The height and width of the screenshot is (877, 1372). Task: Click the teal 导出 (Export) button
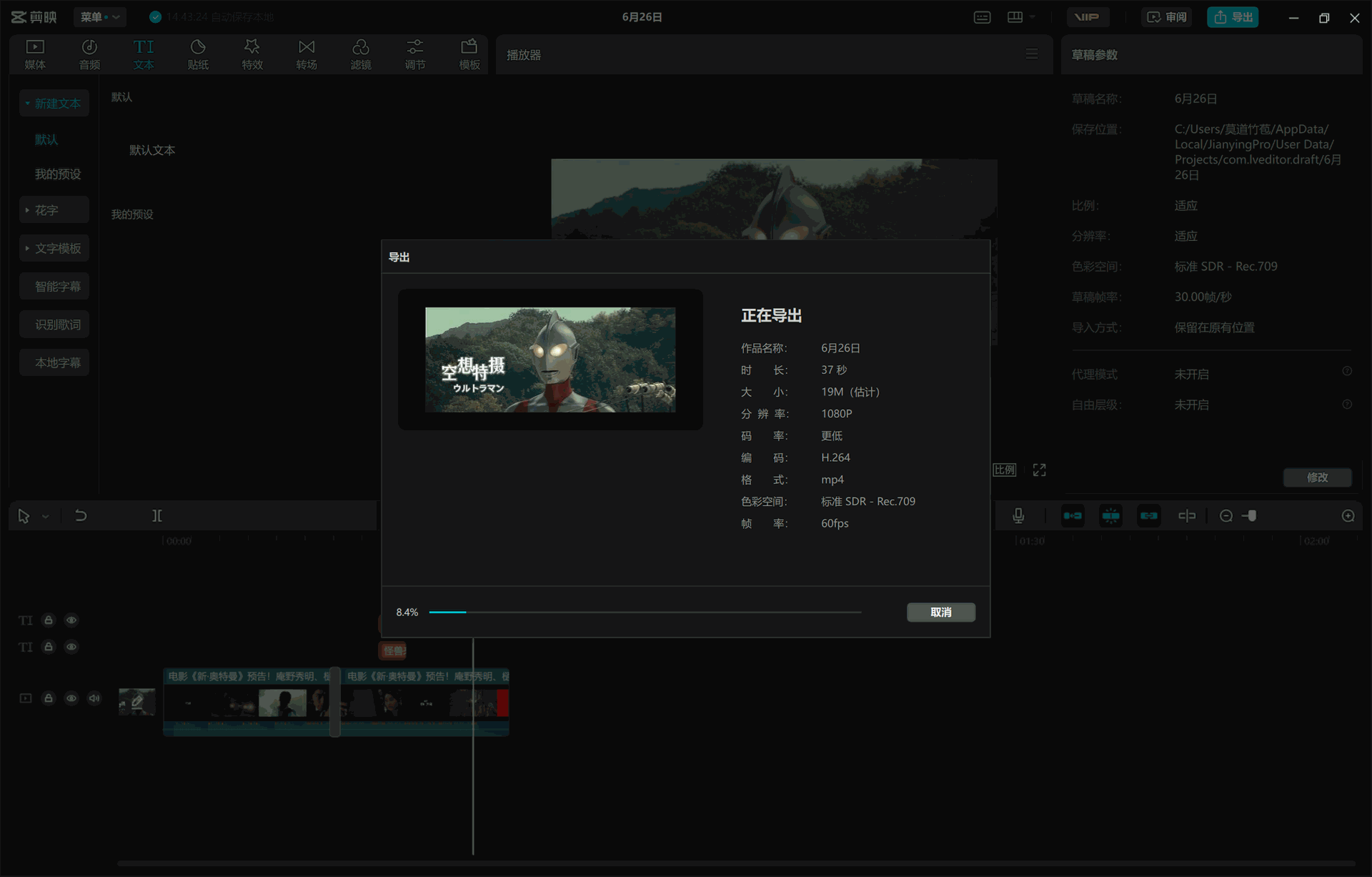[1233, 17]
